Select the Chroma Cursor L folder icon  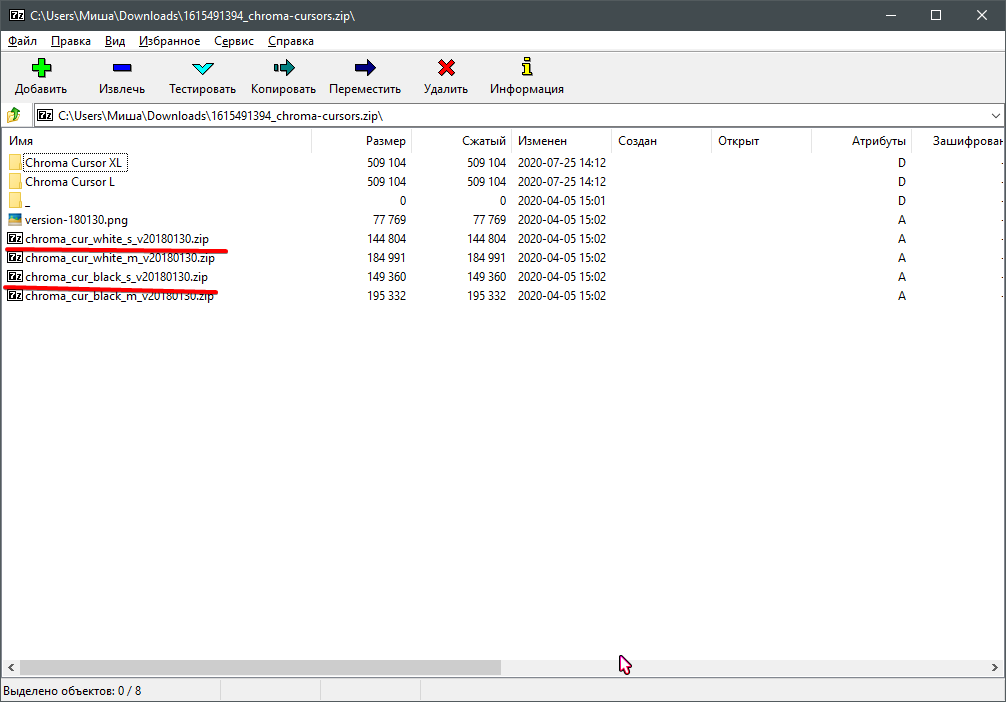pos(15,182)
